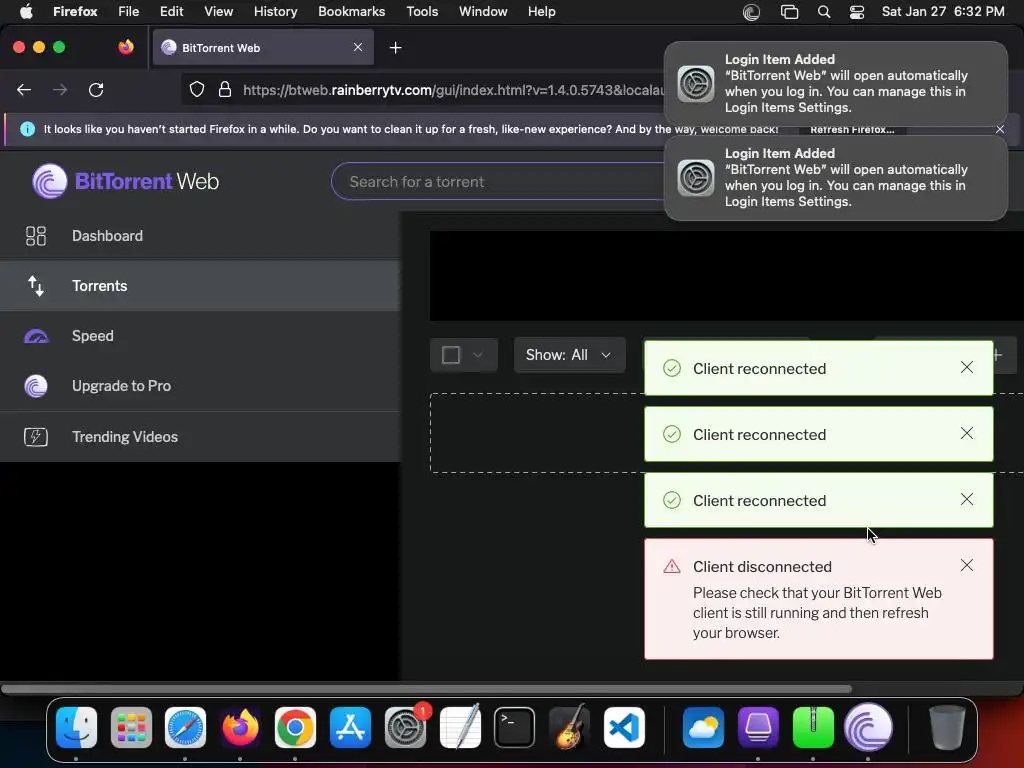Click the Dashboard sidebar label

tap(107, 236)
